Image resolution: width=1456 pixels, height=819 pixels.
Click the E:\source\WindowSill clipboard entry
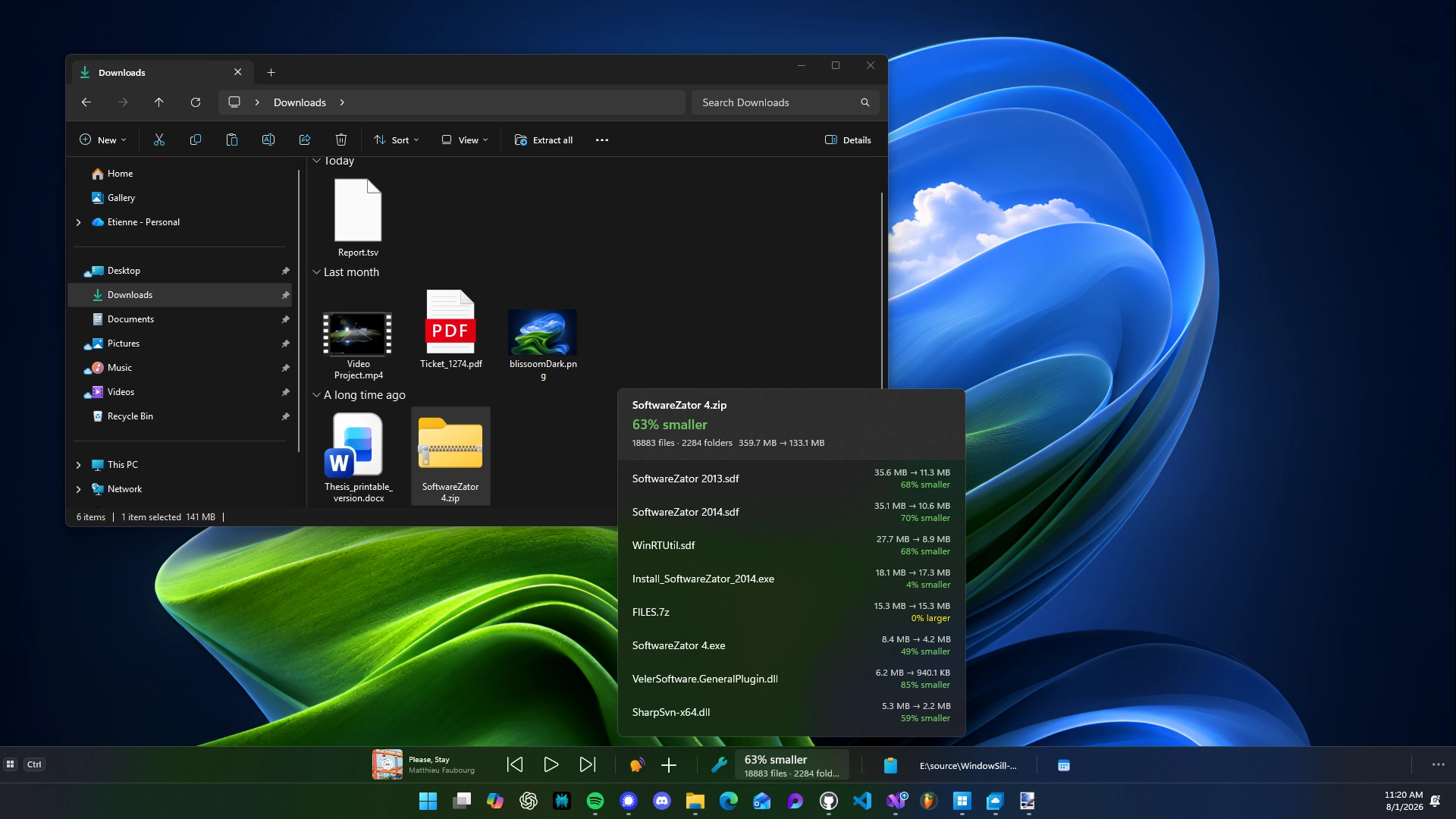coord(968,765)
